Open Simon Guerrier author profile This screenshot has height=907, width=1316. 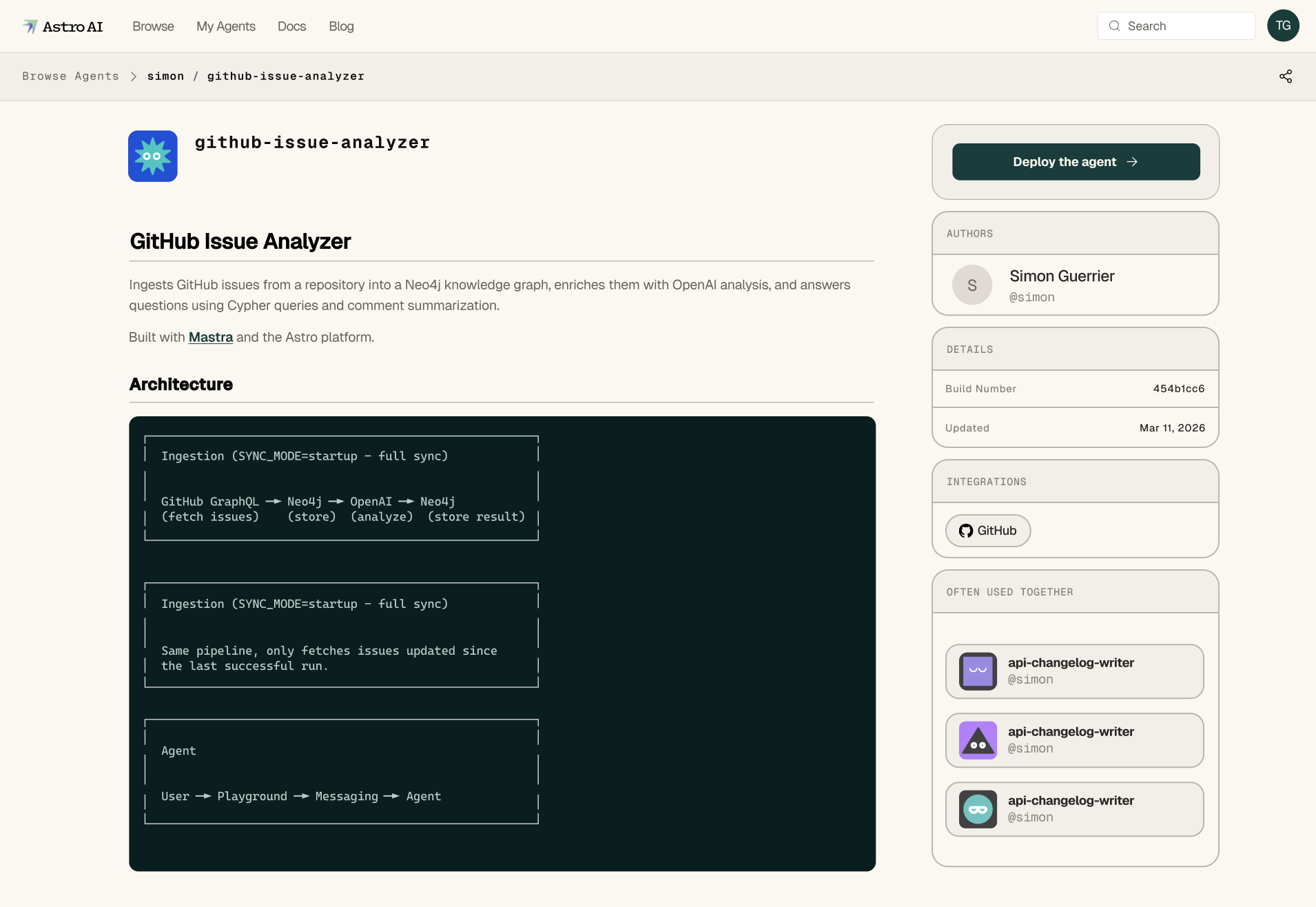click(x=1062, y=276)
